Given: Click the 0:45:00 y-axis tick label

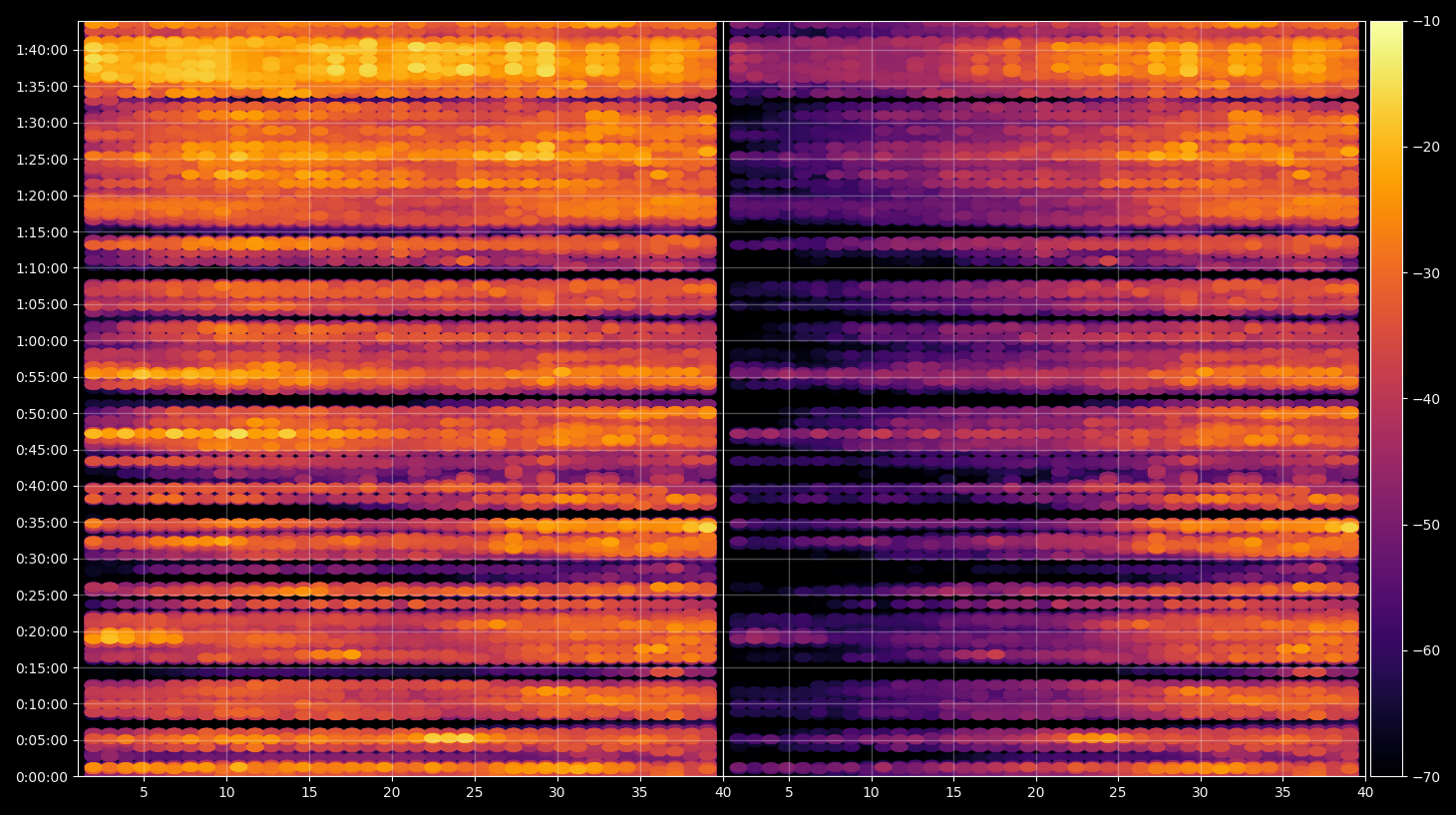Looking at the screenshot, I should (x=42, y=450).
